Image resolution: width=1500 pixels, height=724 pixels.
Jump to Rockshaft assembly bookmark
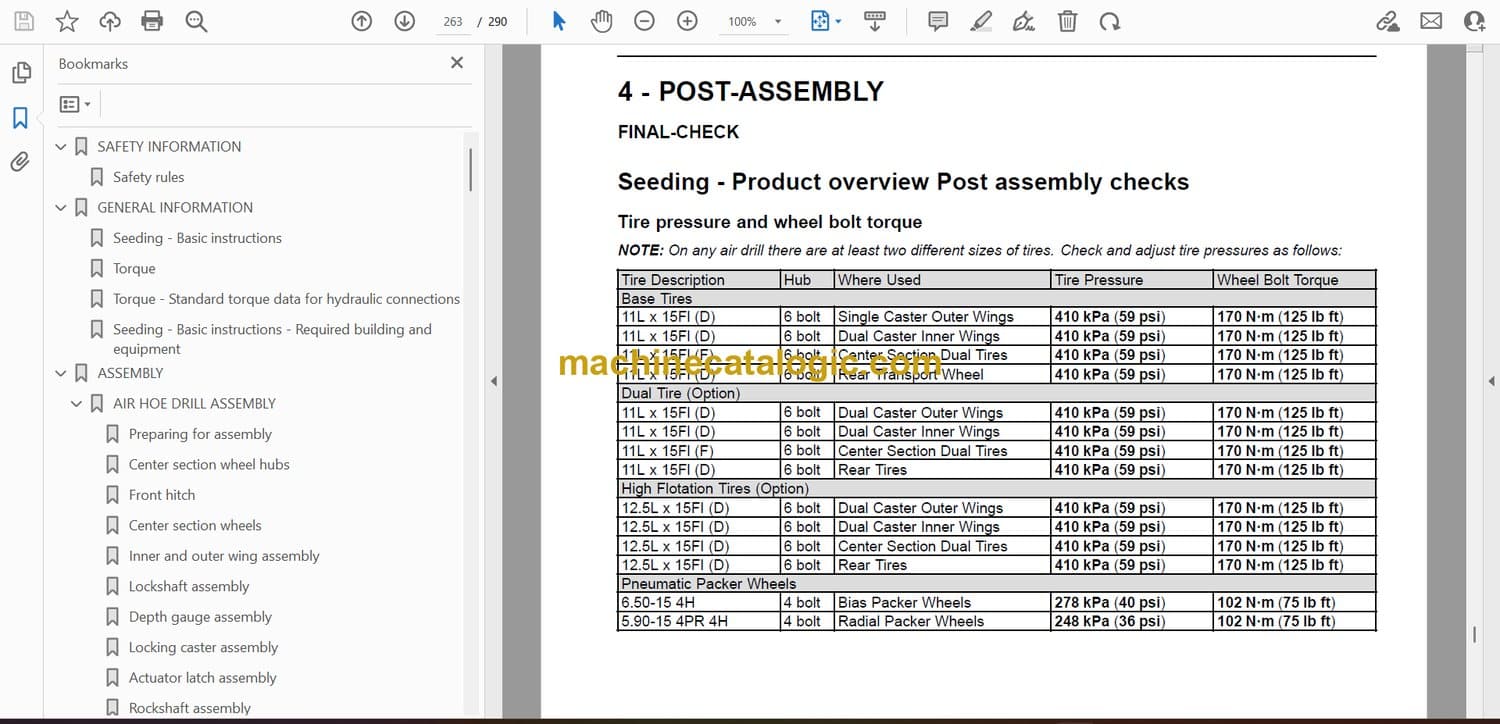tap(190, 708)
